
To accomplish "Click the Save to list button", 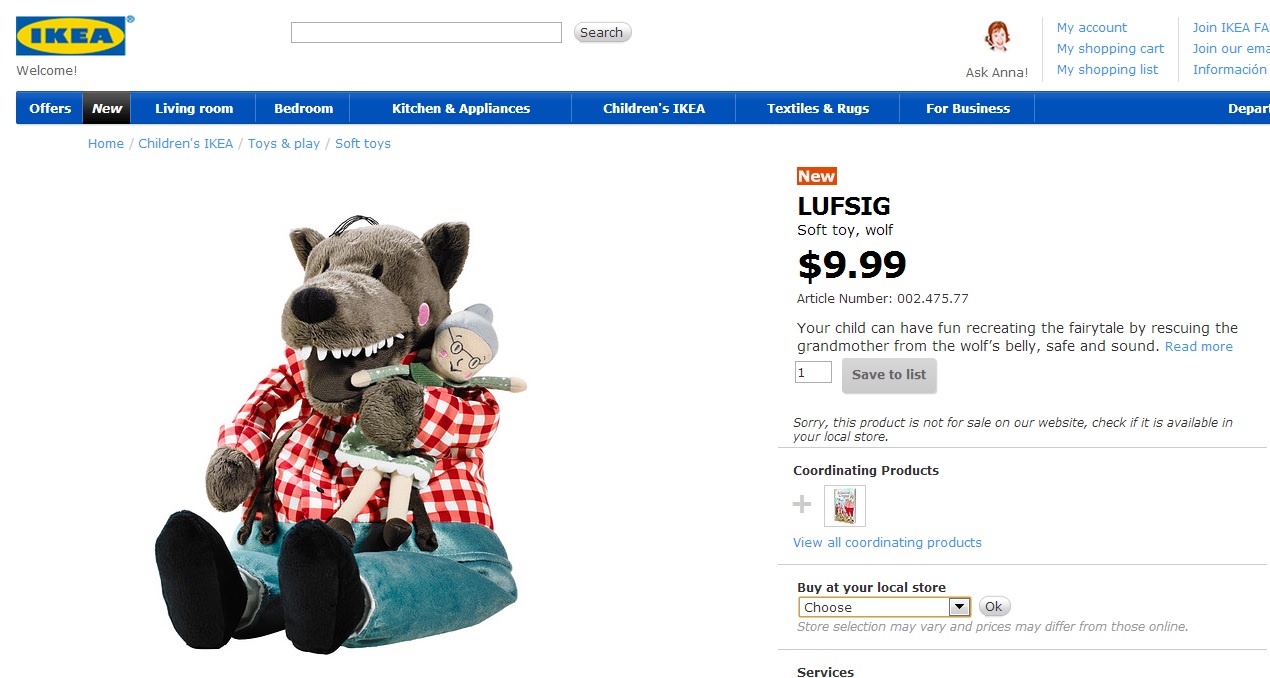I will click(889, 375).
